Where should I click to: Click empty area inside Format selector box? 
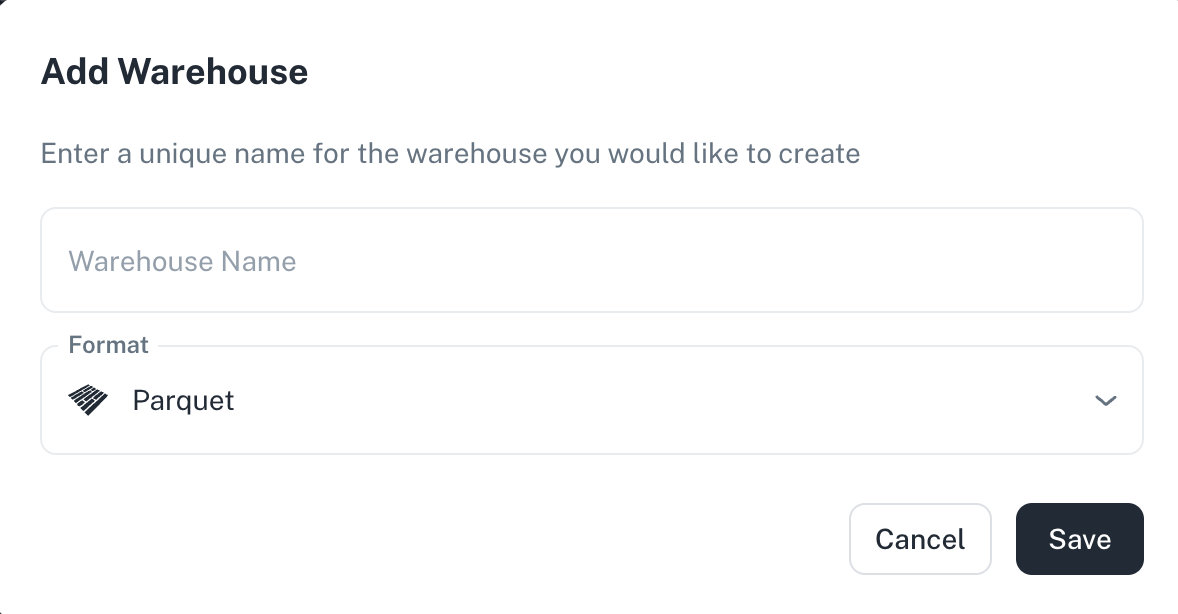661,401
